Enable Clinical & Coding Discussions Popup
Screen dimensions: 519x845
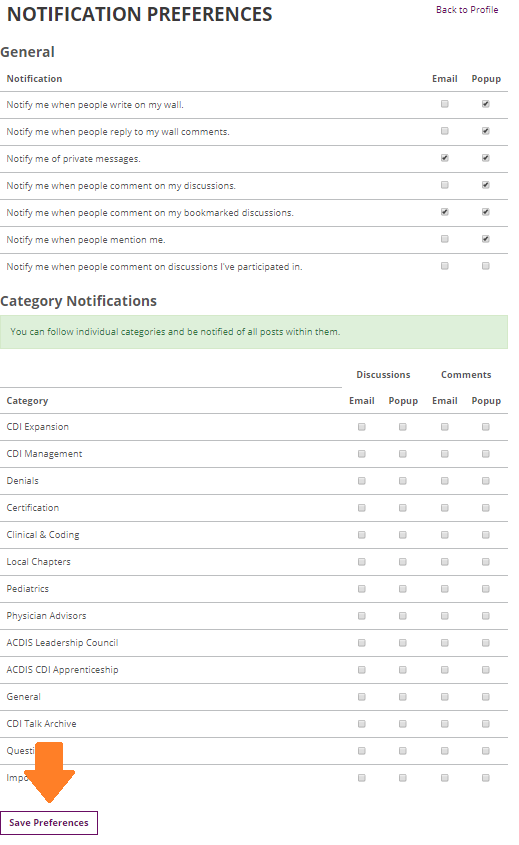(403, 535)
